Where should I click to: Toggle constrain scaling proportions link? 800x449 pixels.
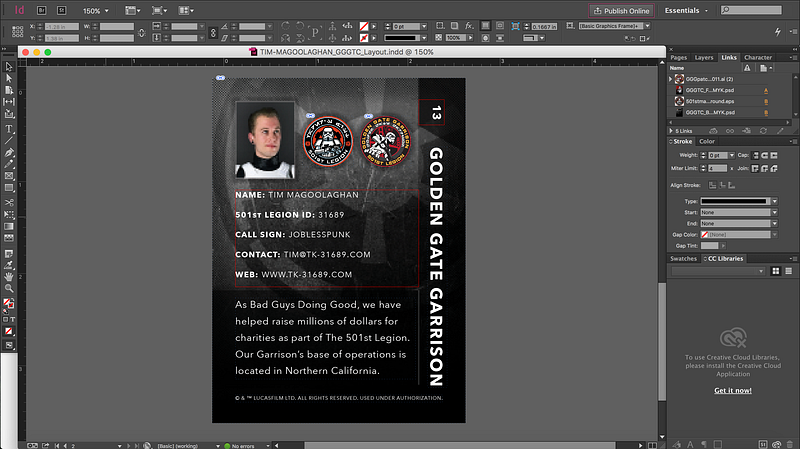[x=213, y=33]
